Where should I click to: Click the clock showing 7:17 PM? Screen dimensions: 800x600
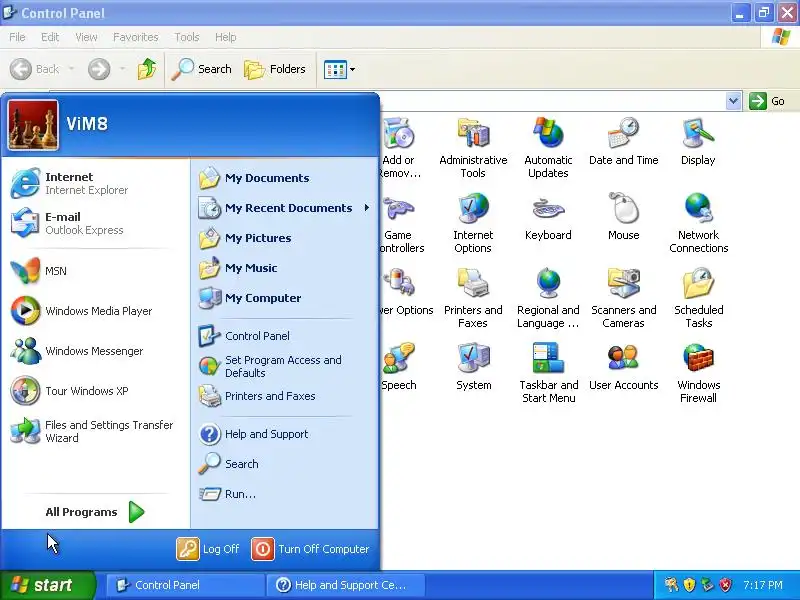tap(763, 585)
